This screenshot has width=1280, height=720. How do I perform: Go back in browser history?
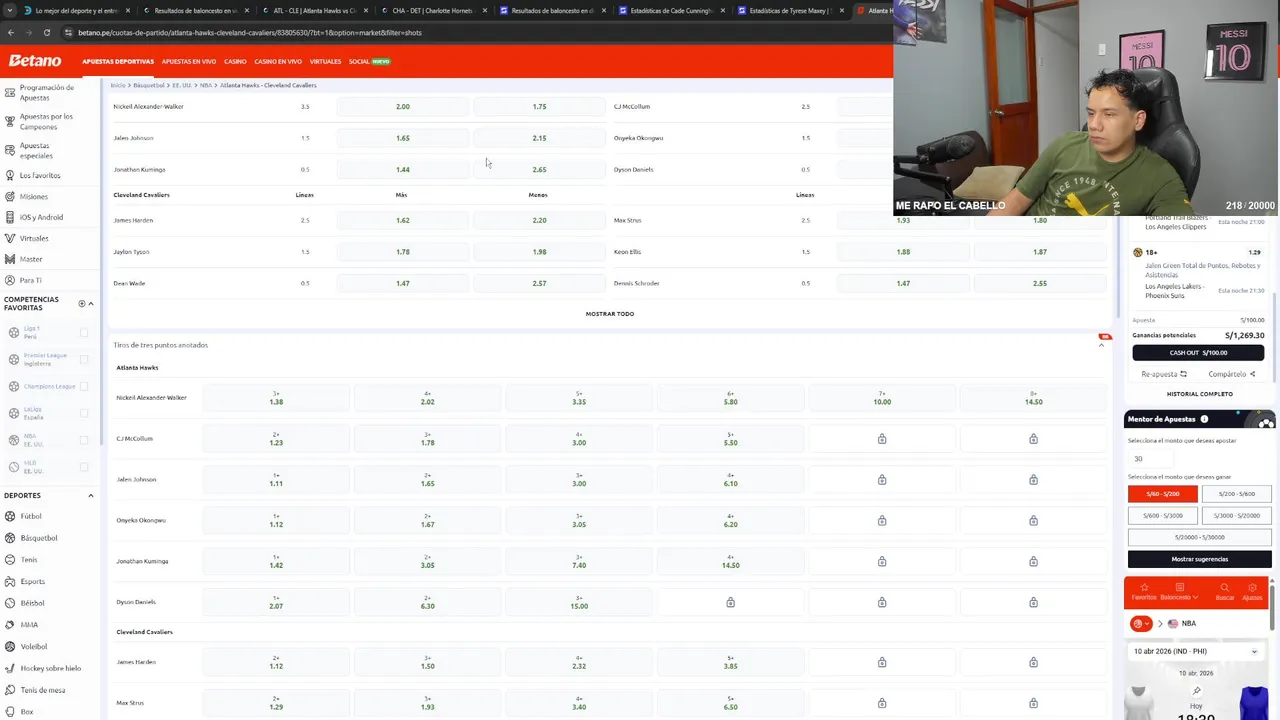point(11,32)
